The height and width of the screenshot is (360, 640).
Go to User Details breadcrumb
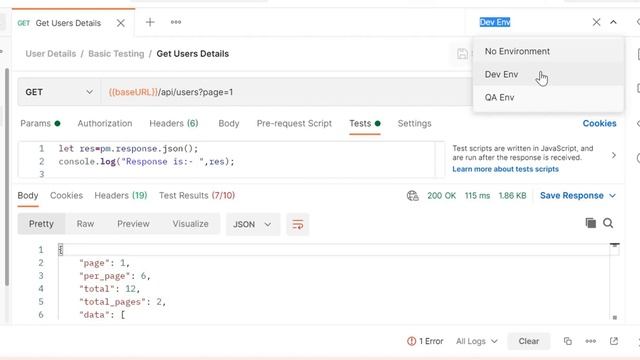pyautogui.click(x=51, y=54)
